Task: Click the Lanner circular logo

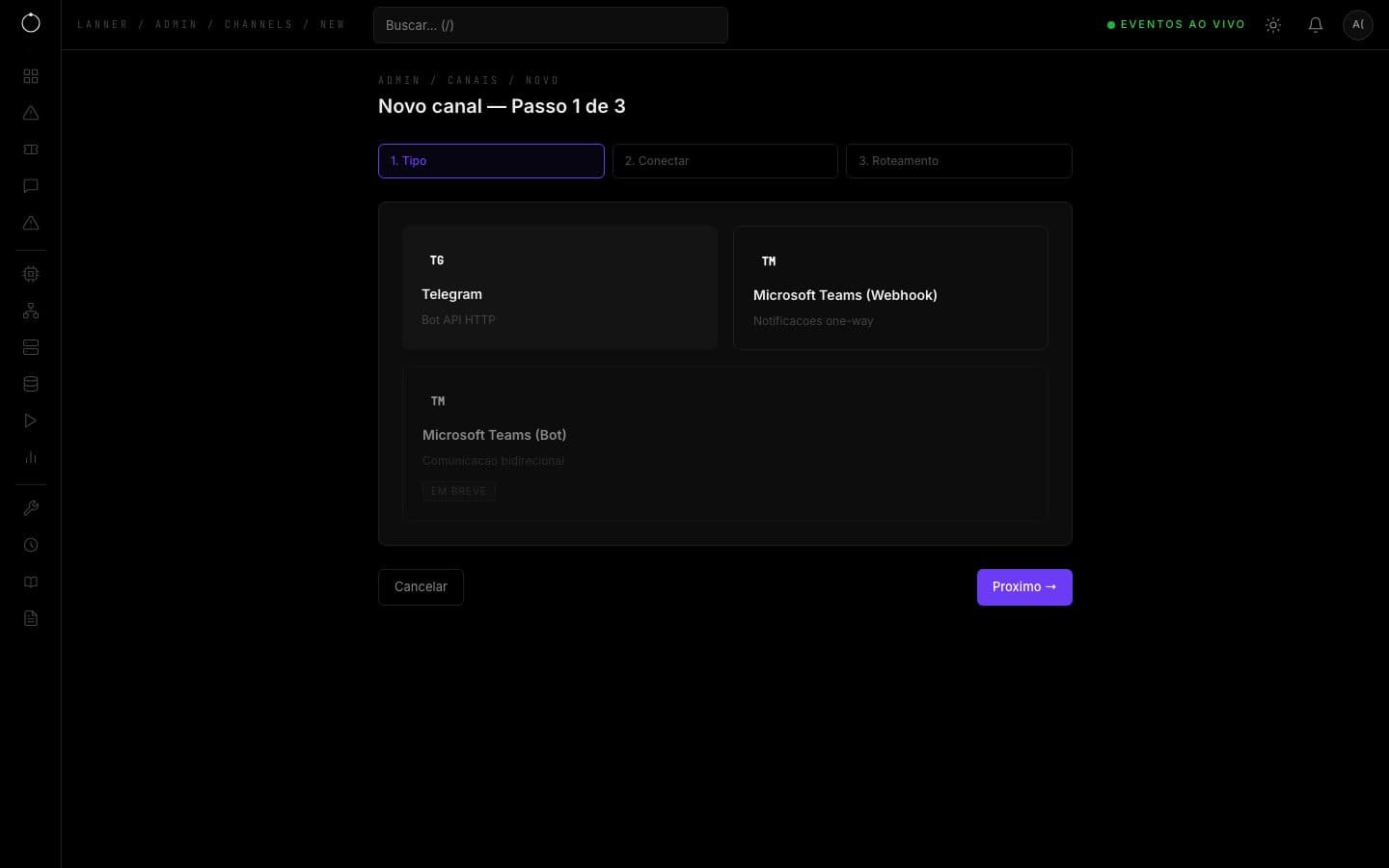Action: pos(31,23)
